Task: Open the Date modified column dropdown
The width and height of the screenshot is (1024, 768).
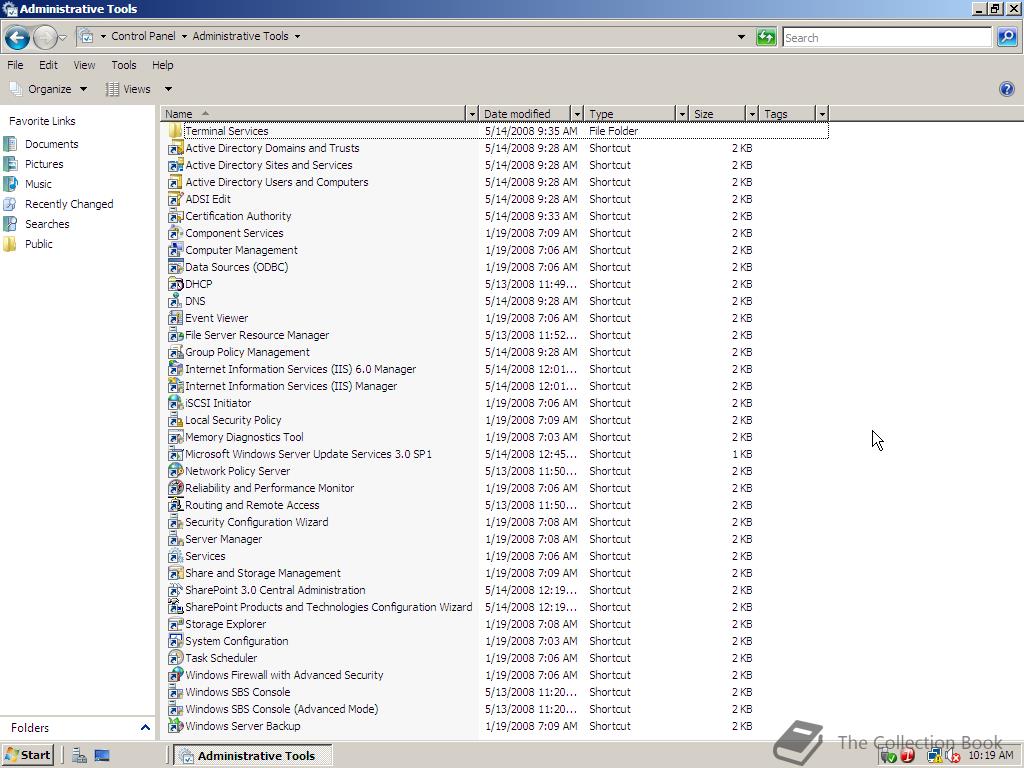Action: tap(577, 114)
